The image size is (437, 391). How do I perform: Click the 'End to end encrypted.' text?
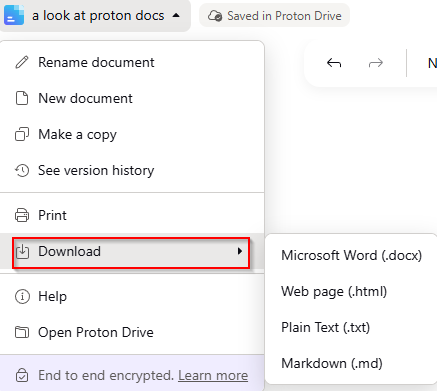tap(106, 375)
